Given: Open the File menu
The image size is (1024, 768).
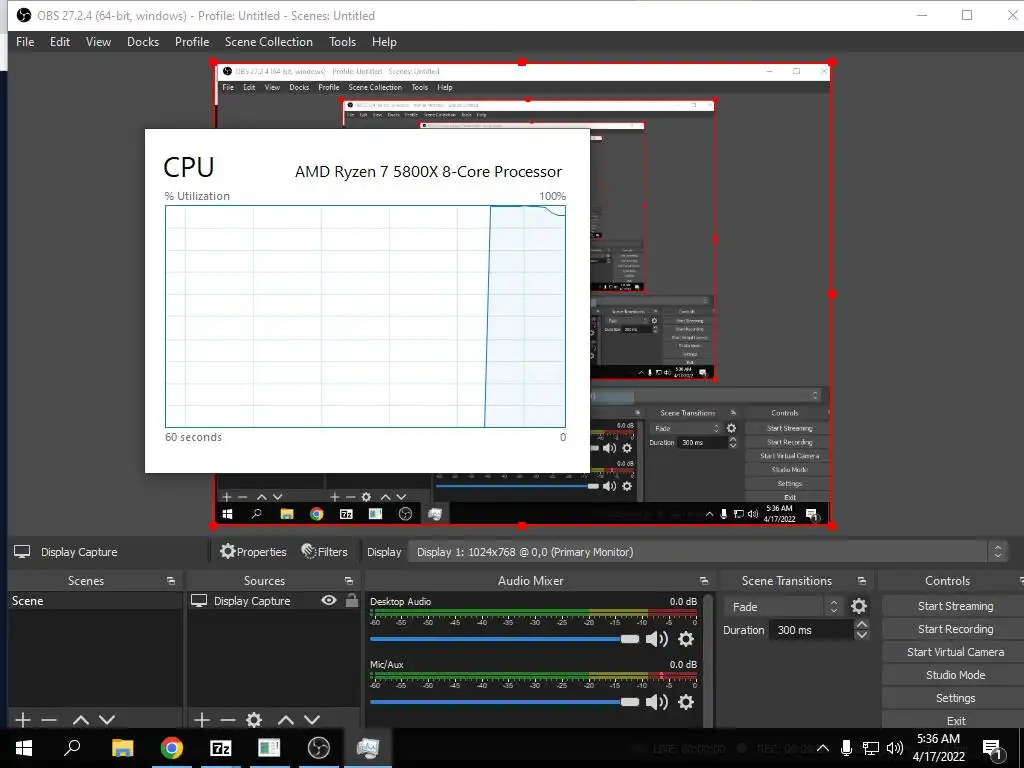Looking at the screenshot, I should pyautogui.click(x=25, y=42).
